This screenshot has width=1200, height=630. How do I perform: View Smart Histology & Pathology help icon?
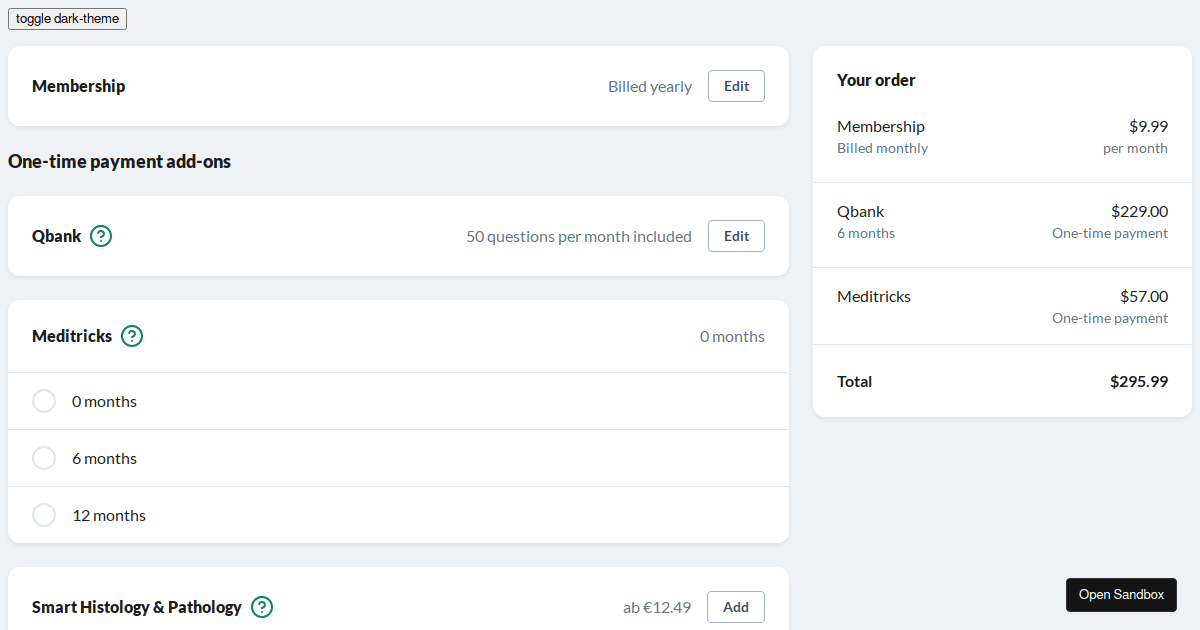tap(262, 607)
